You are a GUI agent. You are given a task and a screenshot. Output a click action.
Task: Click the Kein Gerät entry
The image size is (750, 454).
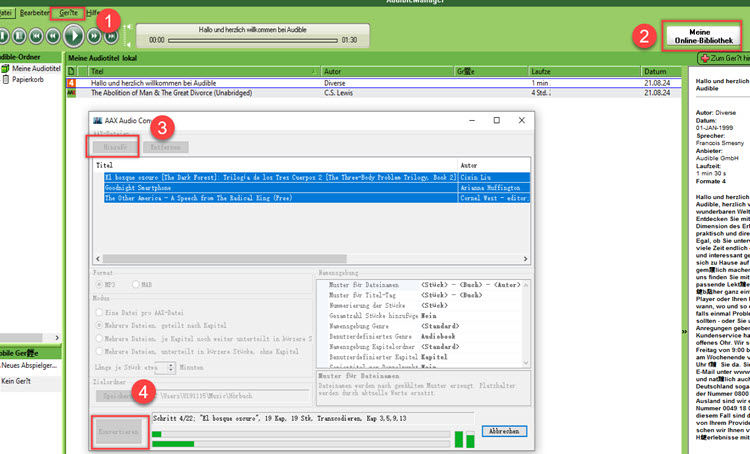coord(16,381)
